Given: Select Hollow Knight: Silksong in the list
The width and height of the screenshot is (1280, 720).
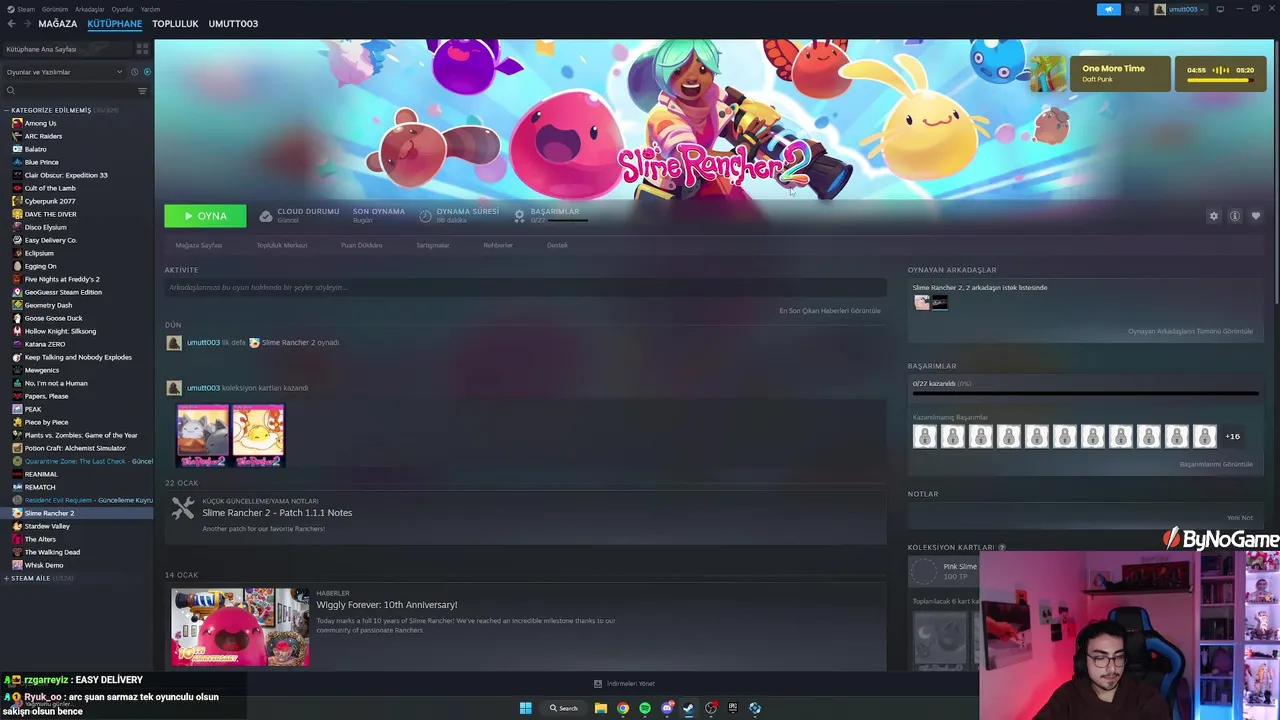Looking at the screenshot, I should [x=60, y=331].
